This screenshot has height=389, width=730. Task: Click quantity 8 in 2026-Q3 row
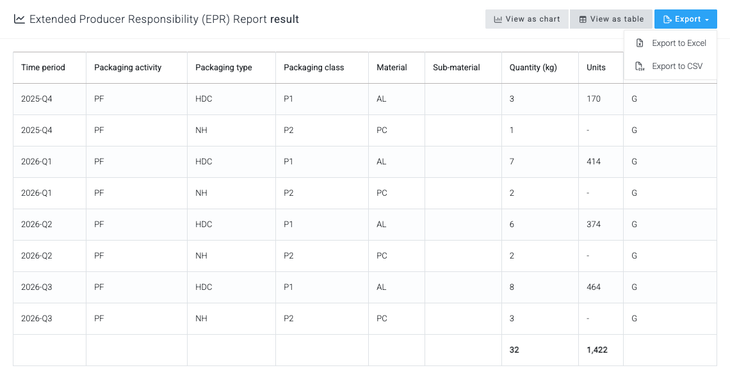[512, 287]
